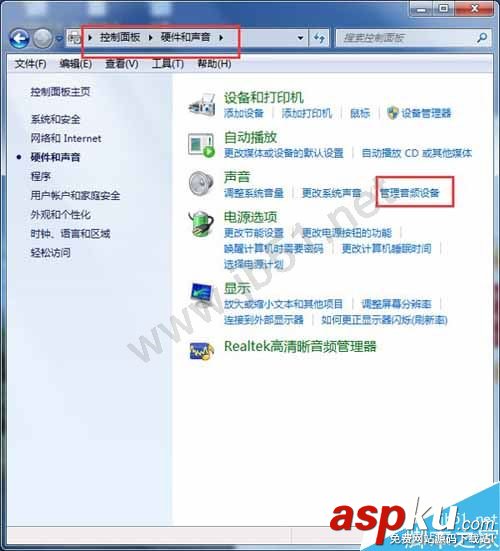Open the 工具(T) menu
Viewport: 500px width, 551px height.
coord(168,64)
